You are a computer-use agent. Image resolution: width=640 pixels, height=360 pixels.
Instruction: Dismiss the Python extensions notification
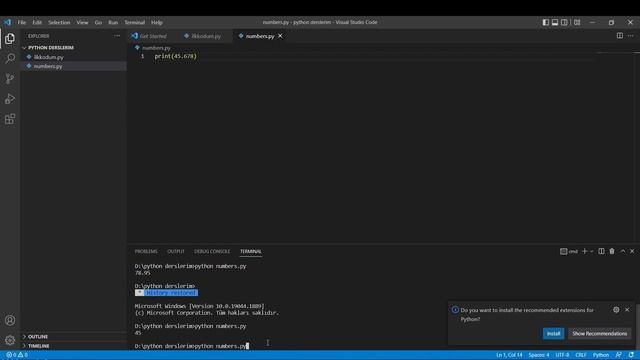[x=627, y=310]
